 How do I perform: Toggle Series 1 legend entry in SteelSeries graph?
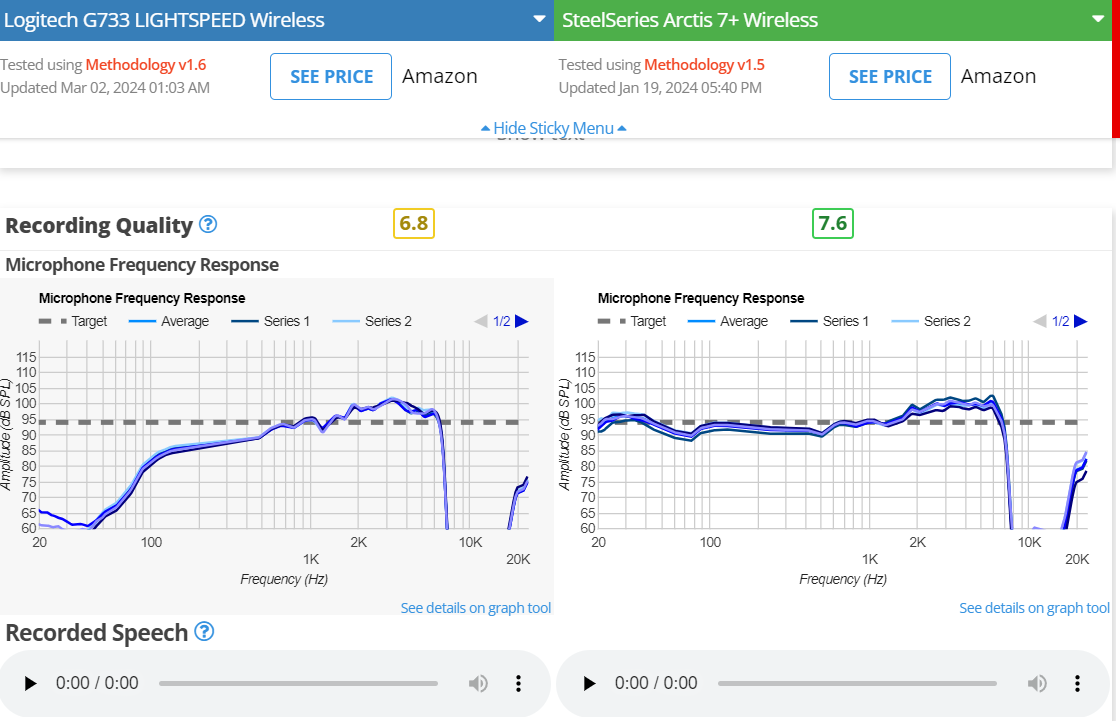pyautogui.click(x=830, y=322)
